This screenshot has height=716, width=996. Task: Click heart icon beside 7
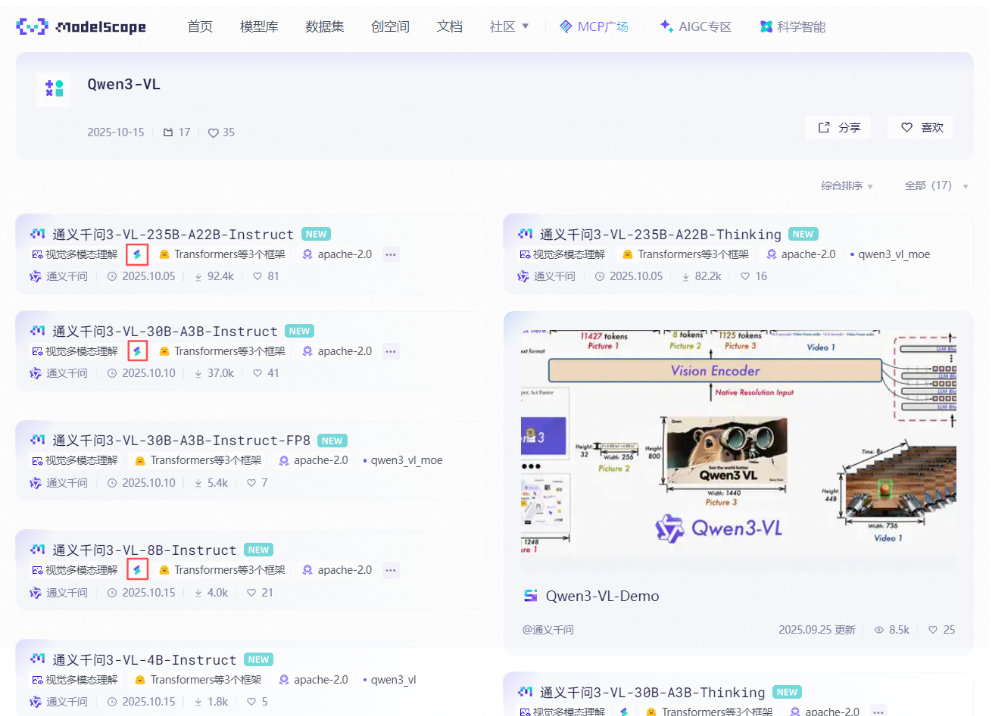[x=252, y=483]
